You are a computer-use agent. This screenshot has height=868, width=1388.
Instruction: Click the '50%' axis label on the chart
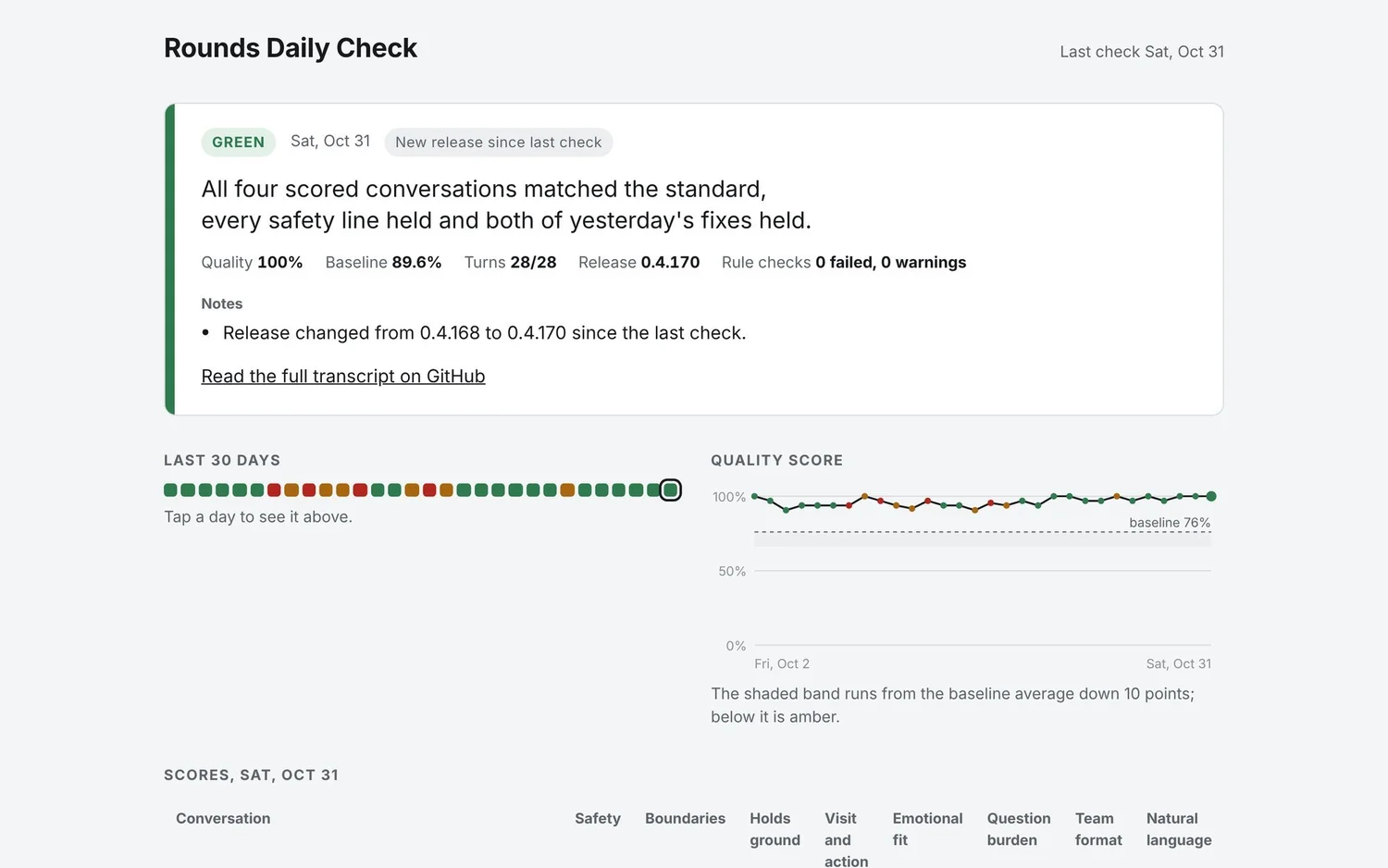click(732, 571)
